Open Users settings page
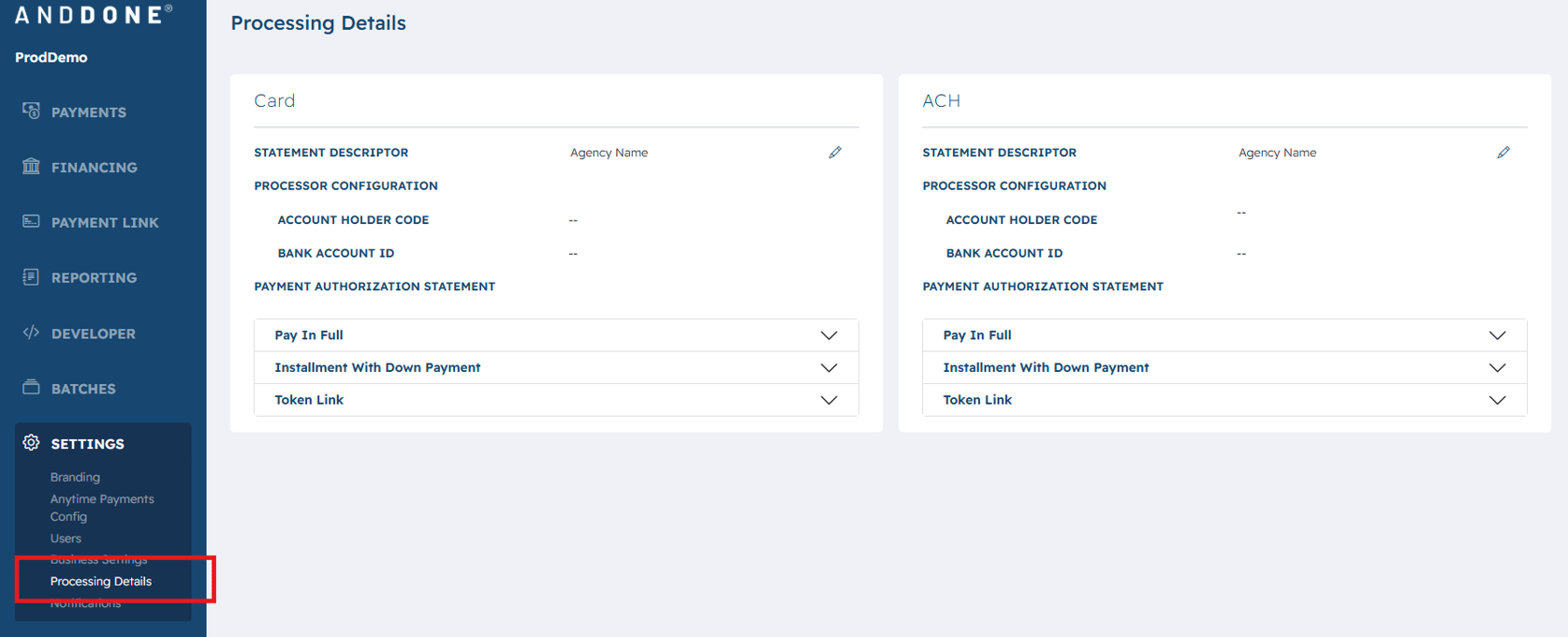 click(66, 539)
